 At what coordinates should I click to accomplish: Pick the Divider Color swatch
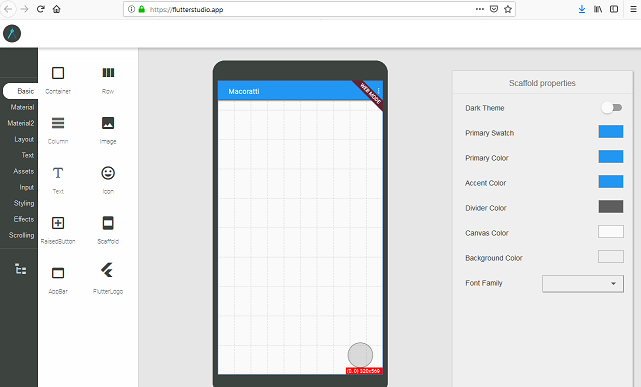click(611, 206)
